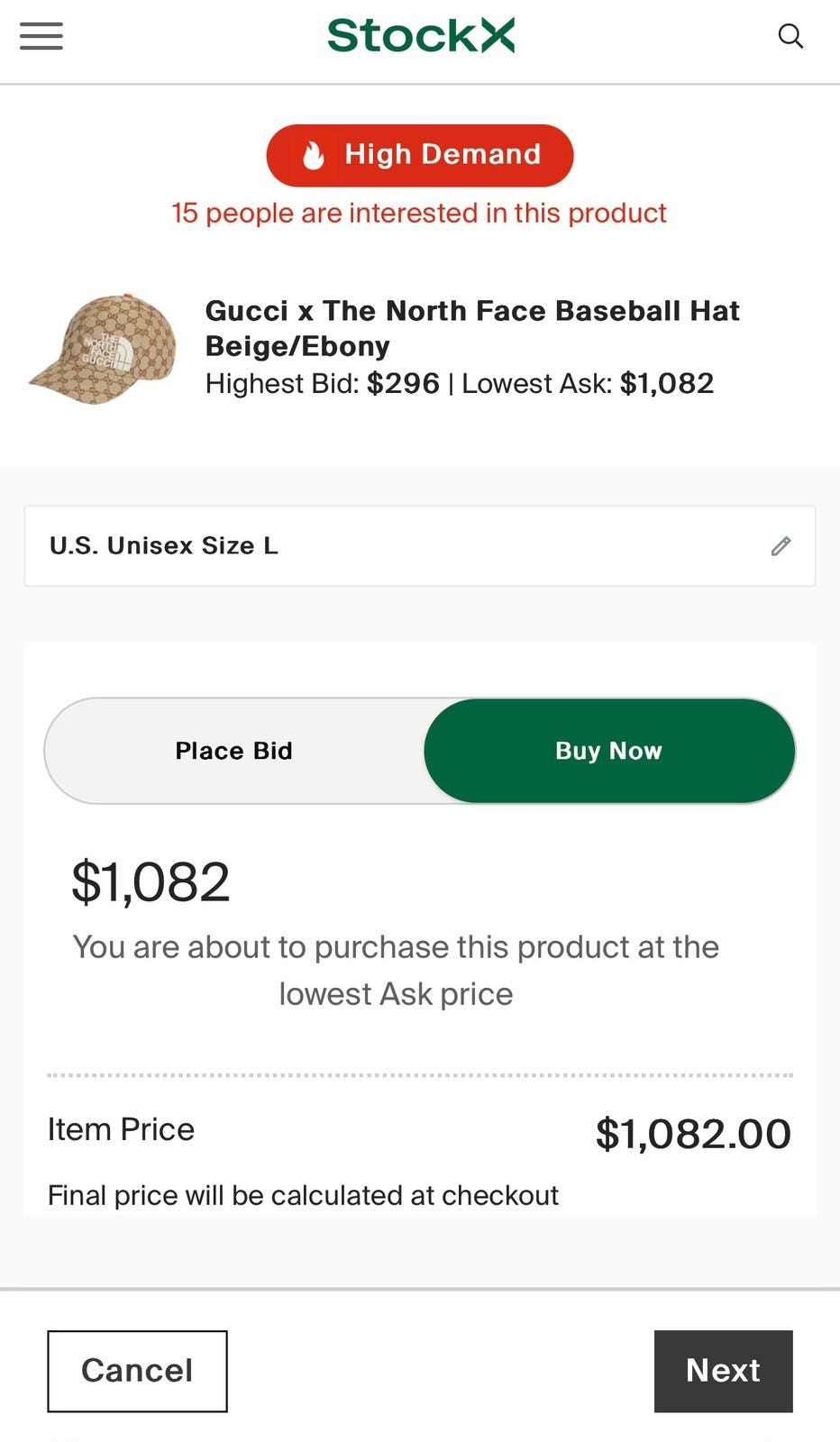Click the large $1,082 purchase price

[x=151, y=881]
